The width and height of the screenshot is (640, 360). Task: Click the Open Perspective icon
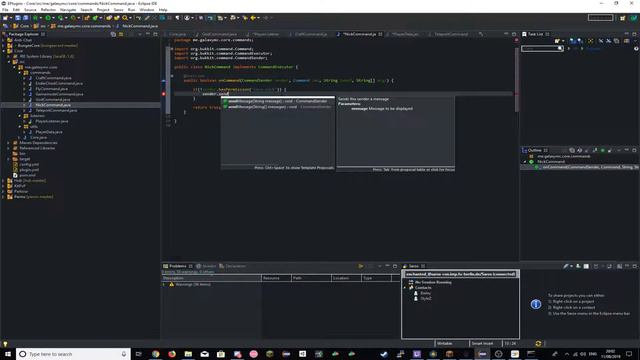click(x=622, y=18)
